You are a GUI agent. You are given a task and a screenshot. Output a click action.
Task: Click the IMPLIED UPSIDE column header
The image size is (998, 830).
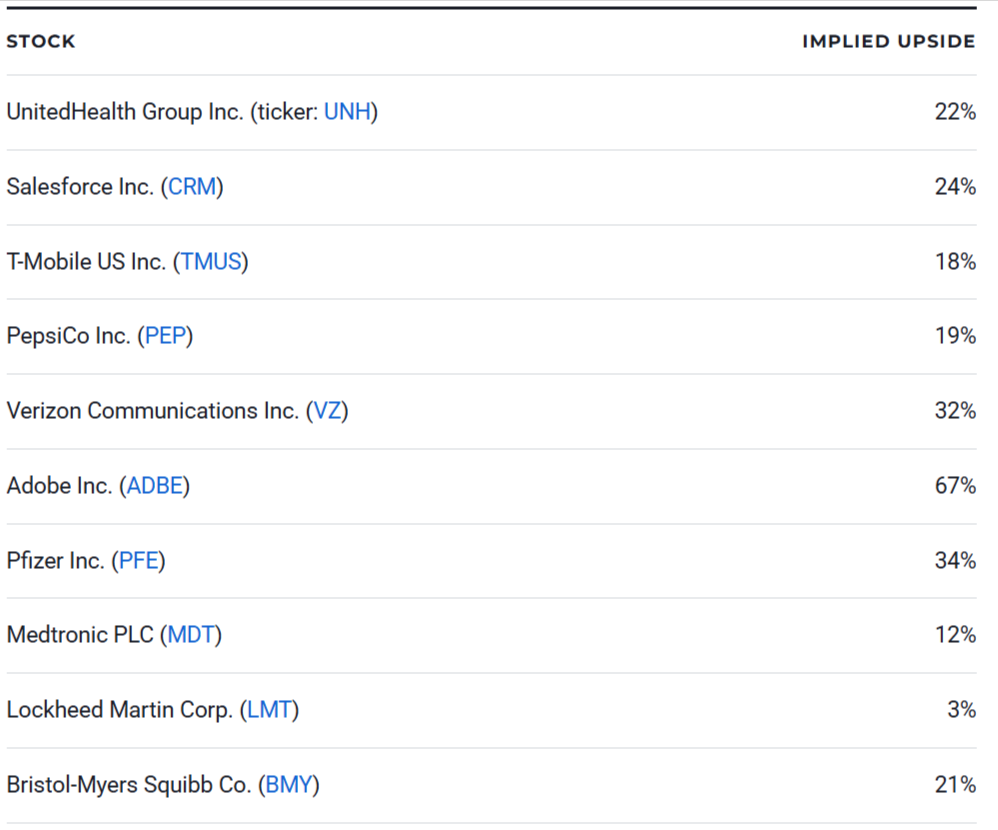(889, 41)
